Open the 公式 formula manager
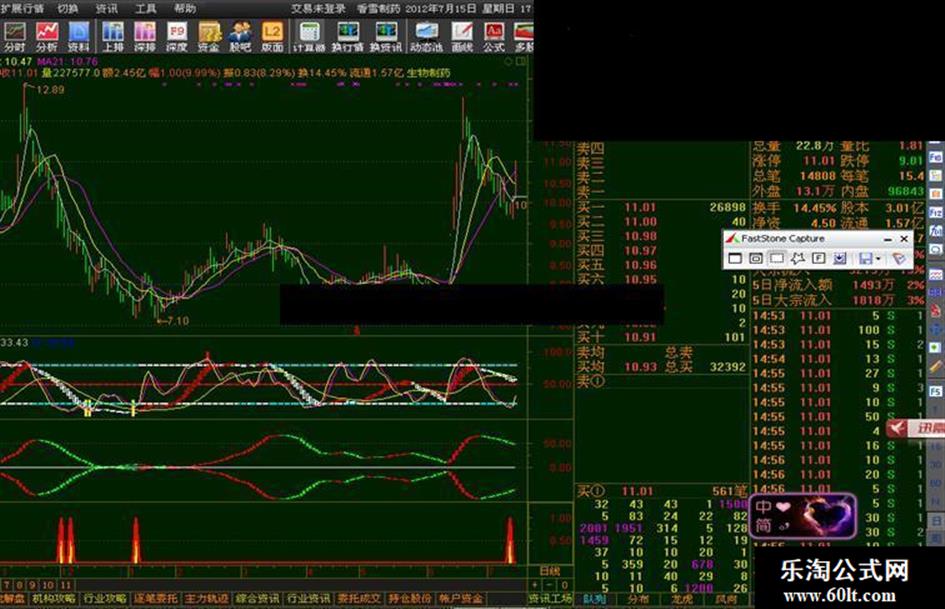945x609 pixels. coord(494,36)
